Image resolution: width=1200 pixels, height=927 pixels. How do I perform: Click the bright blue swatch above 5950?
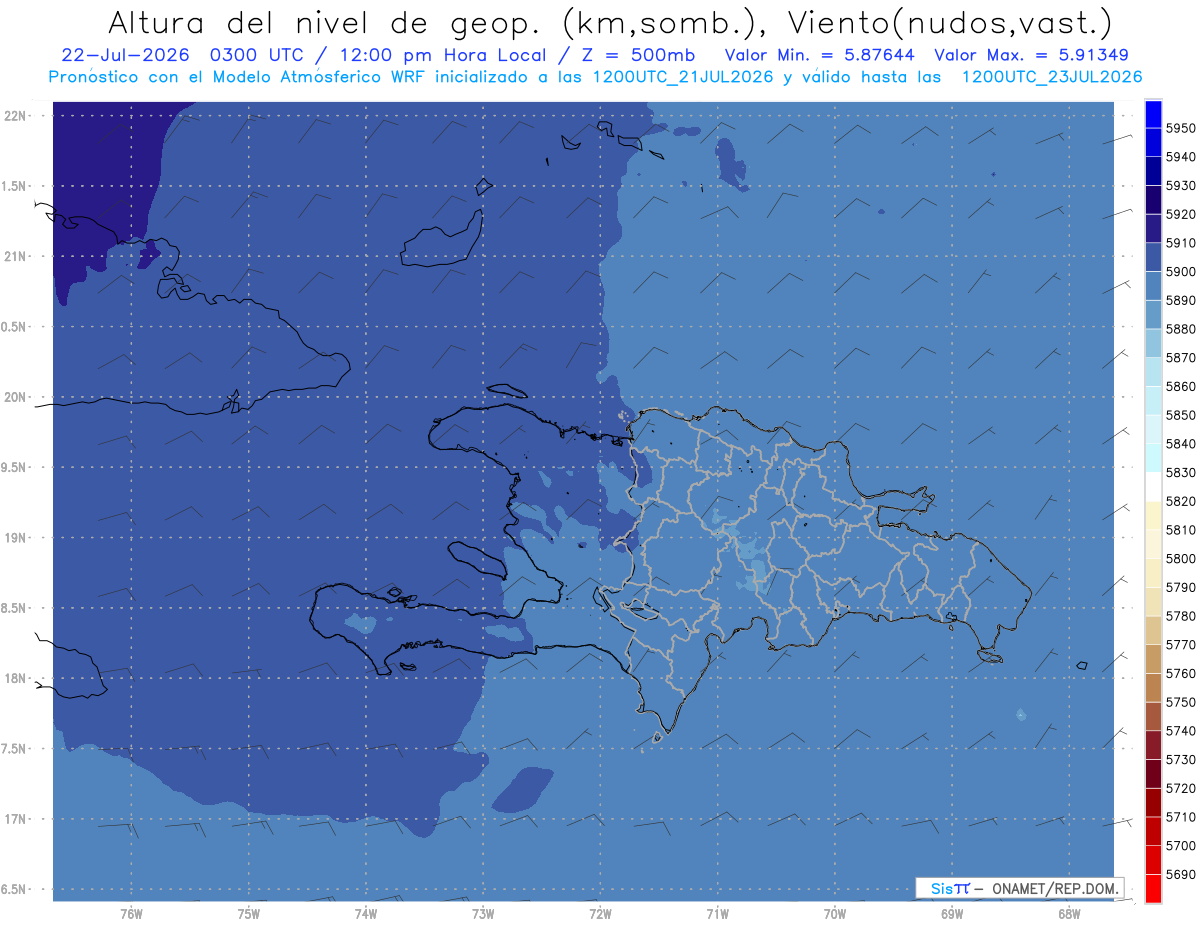pos(1153,114)
